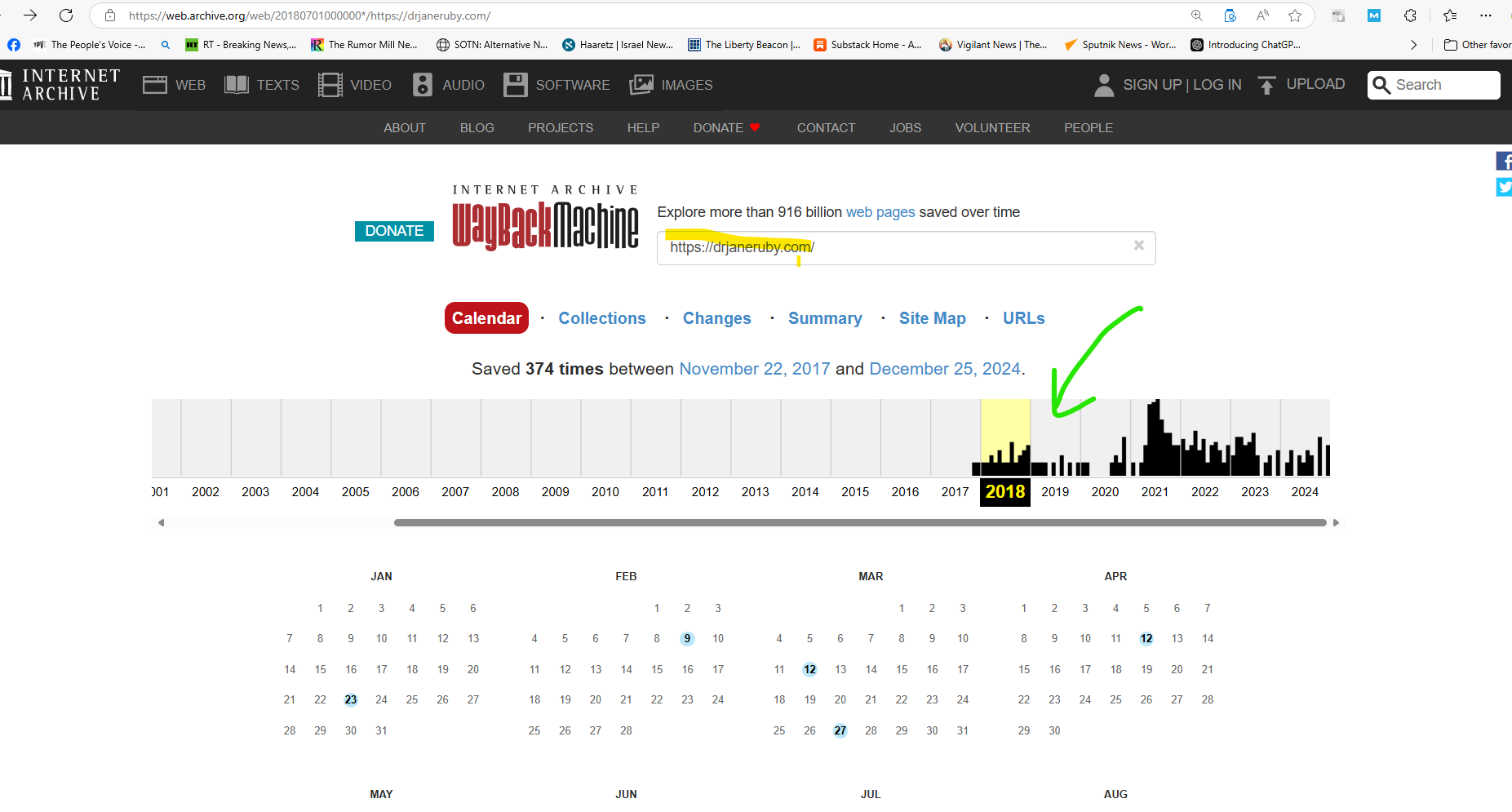Open the favorites list icon
Image resolution: width=1512 pixels, height=812 pixels.
pos(1450,16)
